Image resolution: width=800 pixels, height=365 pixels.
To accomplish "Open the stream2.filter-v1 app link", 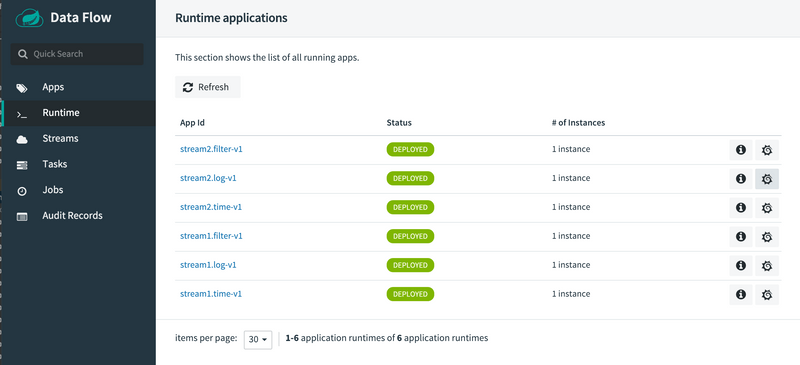I will (211, 150).
